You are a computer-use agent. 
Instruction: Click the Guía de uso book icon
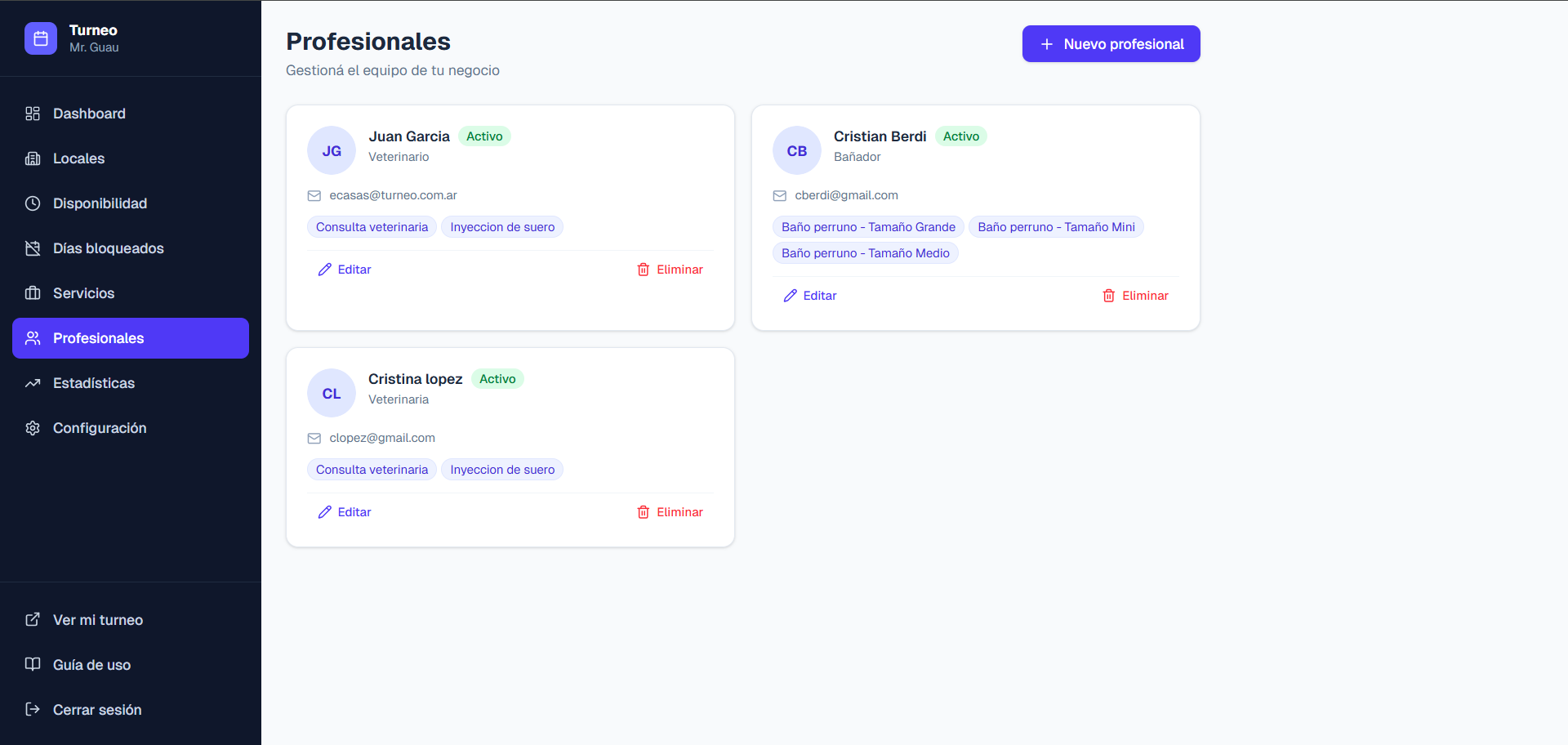(33, 664)
